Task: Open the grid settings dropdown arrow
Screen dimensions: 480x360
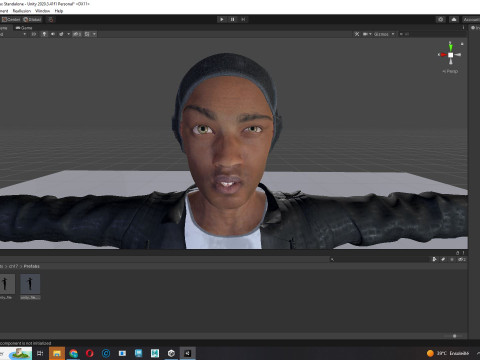Action: pyautogui.click(x=94, y=34)
